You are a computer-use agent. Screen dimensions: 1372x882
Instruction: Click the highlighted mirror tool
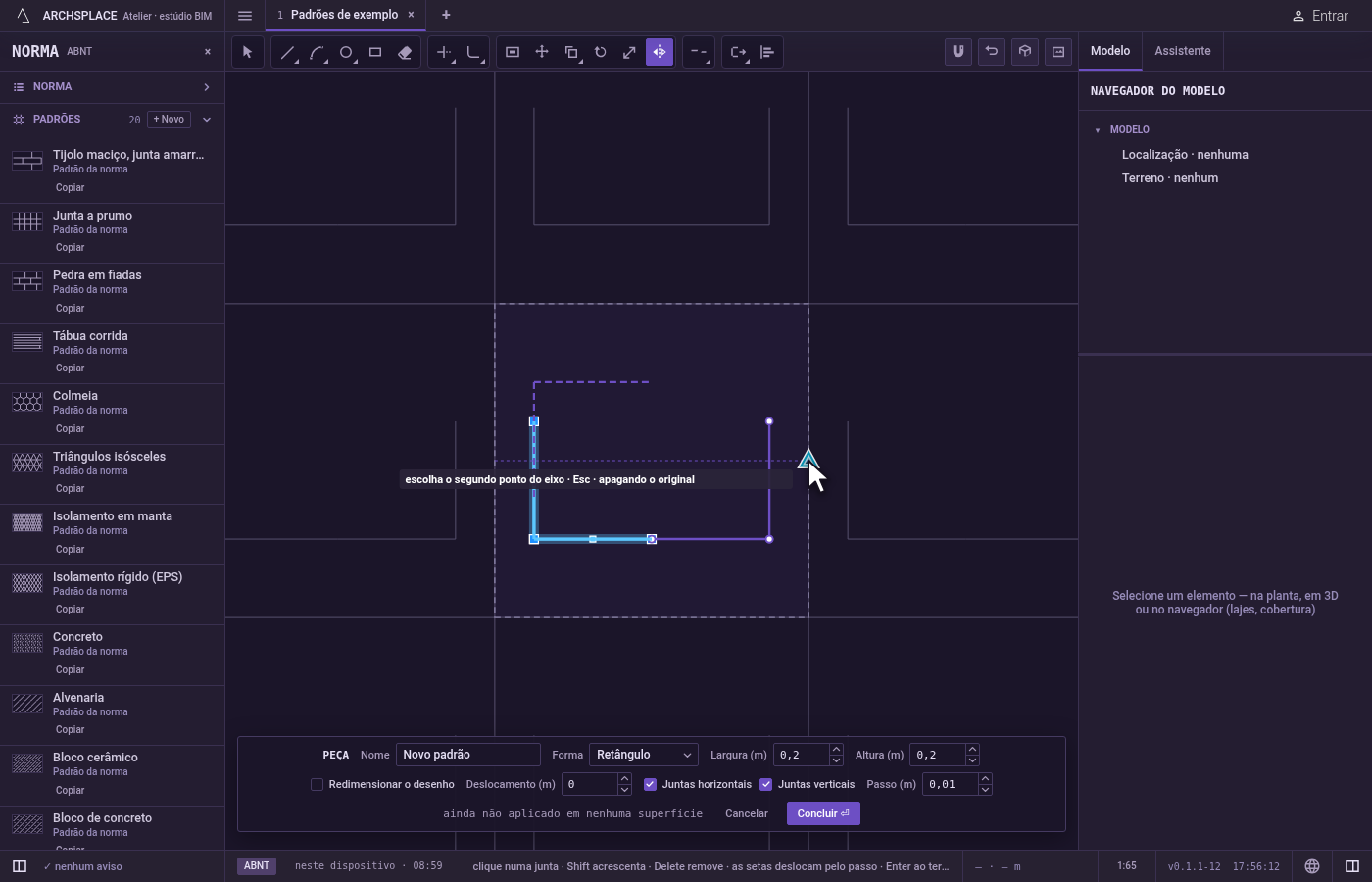660,52
